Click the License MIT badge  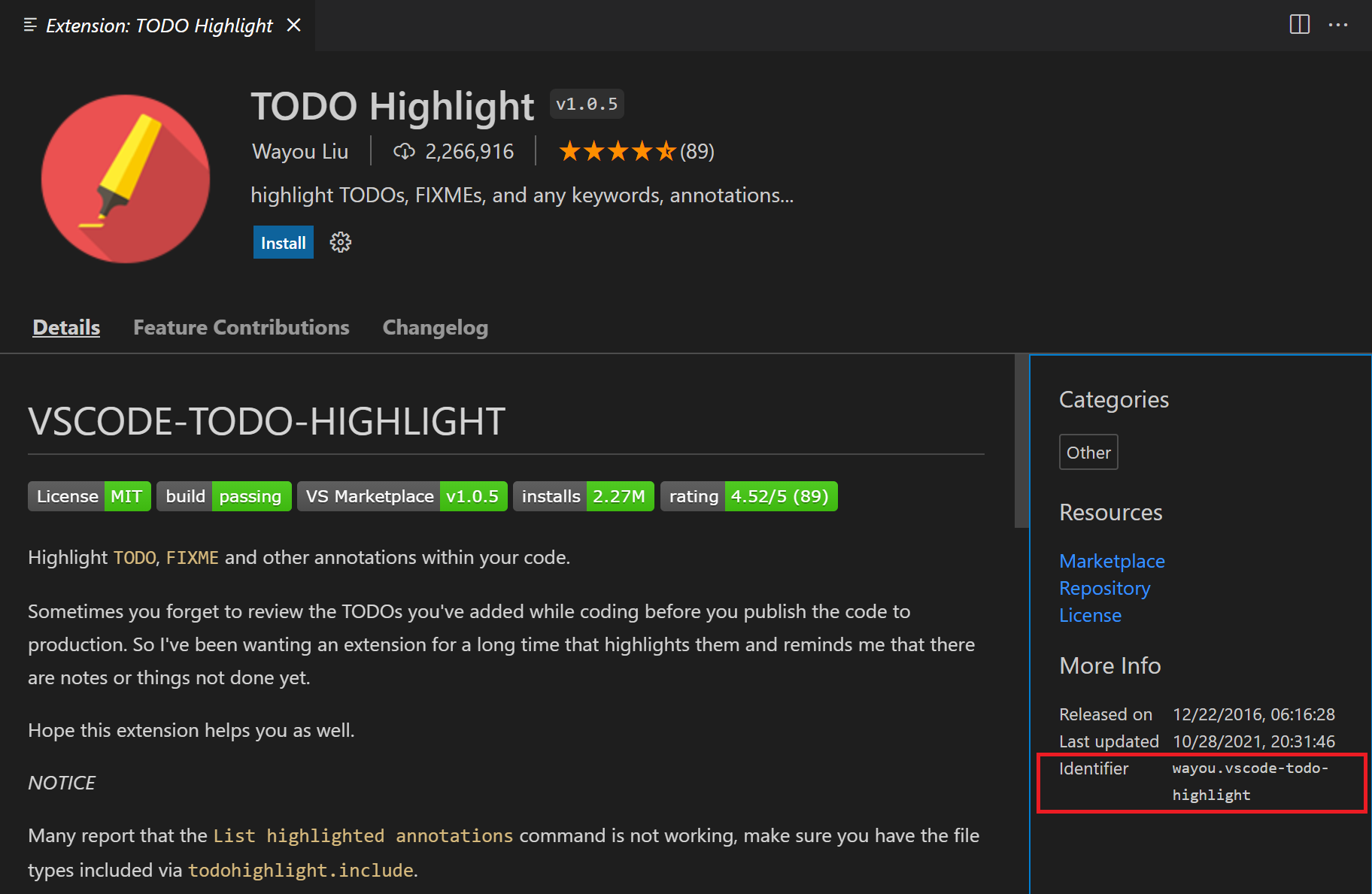[89, 495]
